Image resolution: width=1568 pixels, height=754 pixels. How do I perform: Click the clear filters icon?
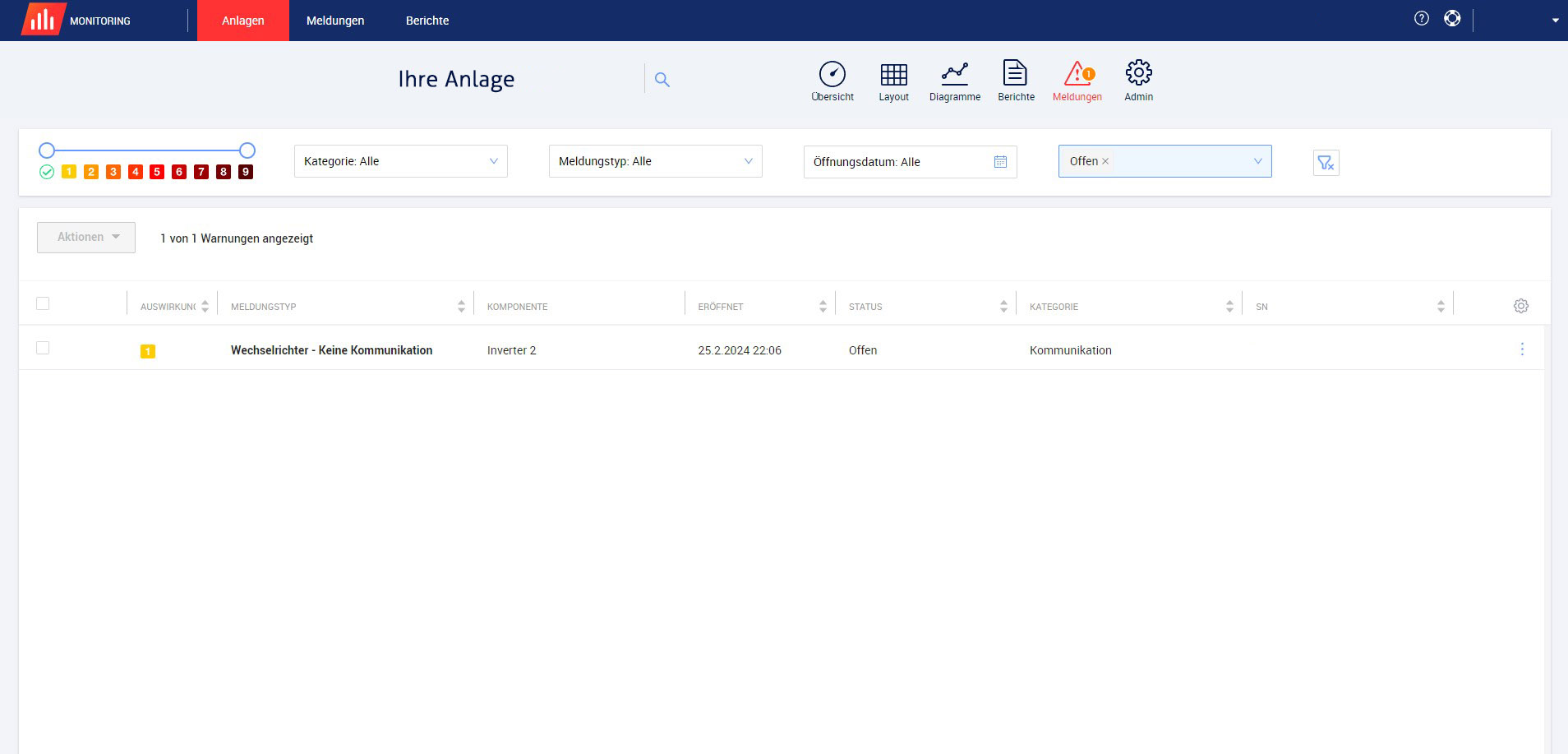tap(1326, 162)
